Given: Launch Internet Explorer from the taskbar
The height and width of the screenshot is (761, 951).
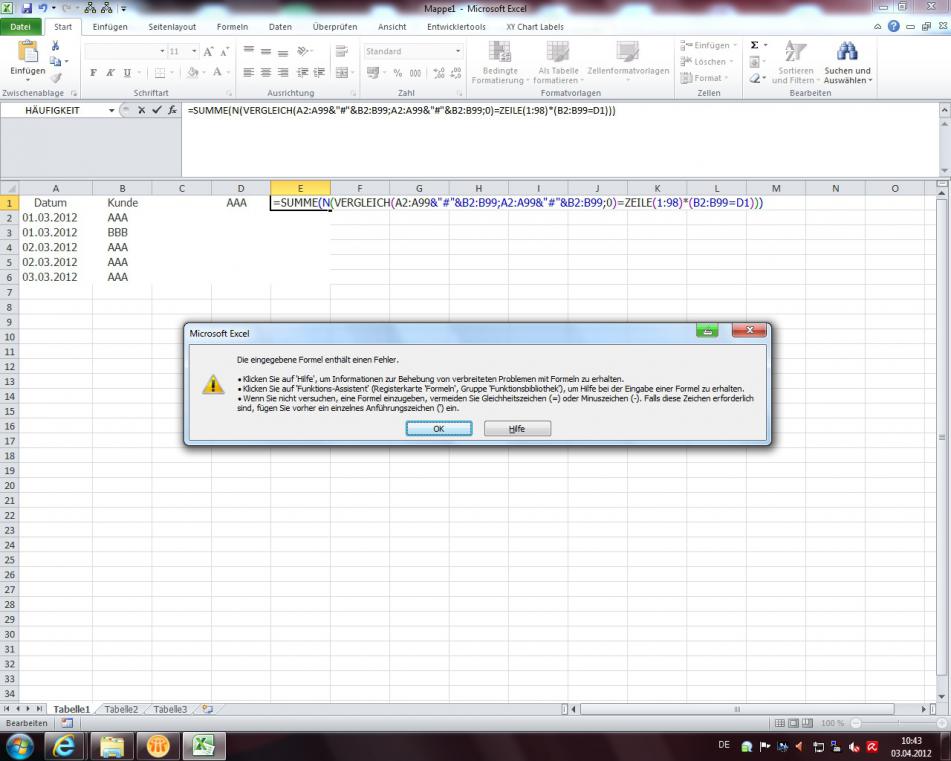Looking at the screenshot, I should (64, 746).
